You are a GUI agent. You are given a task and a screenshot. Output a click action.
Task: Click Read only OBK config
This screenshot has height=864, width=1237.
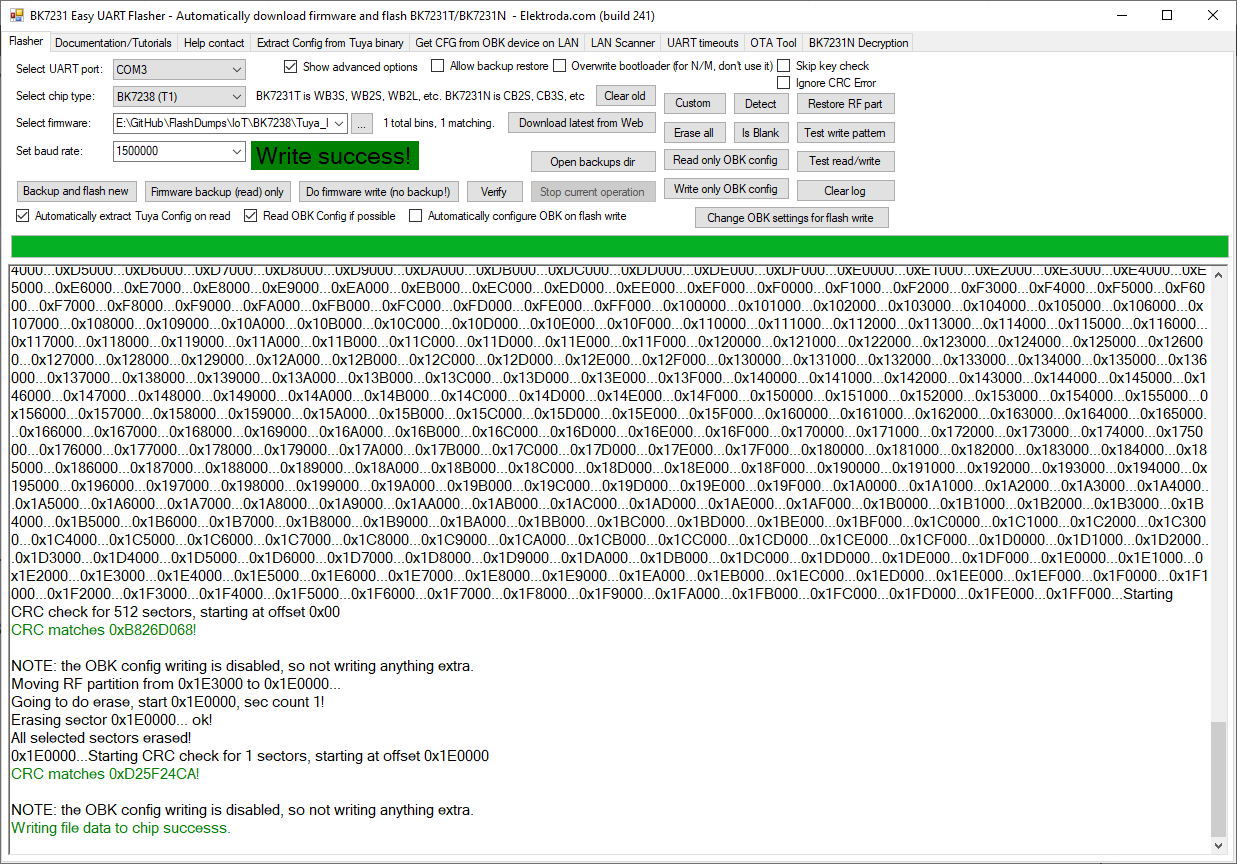click(x=725, y=160)
